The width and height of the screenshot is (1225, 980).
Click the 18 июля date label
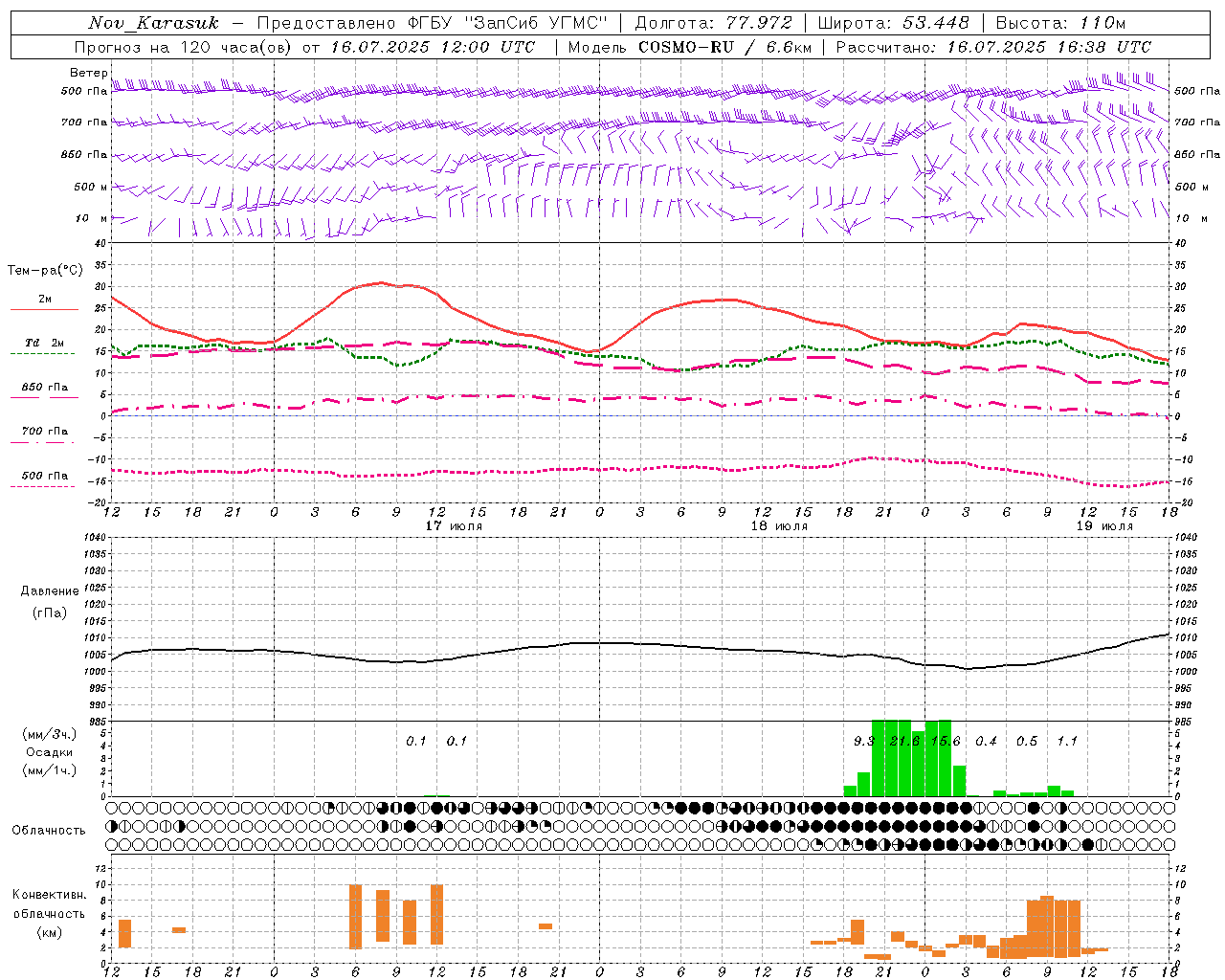pyautogui.click(x=779, y=526)
